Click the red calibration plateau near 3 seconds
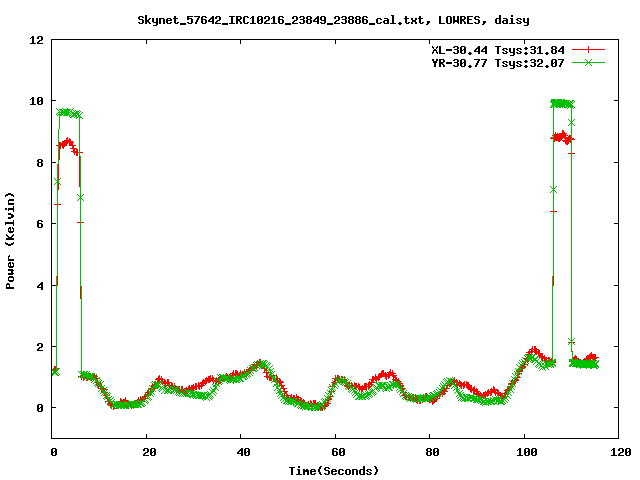Viewport: 640px width, 480px height. tap(68, 144)
